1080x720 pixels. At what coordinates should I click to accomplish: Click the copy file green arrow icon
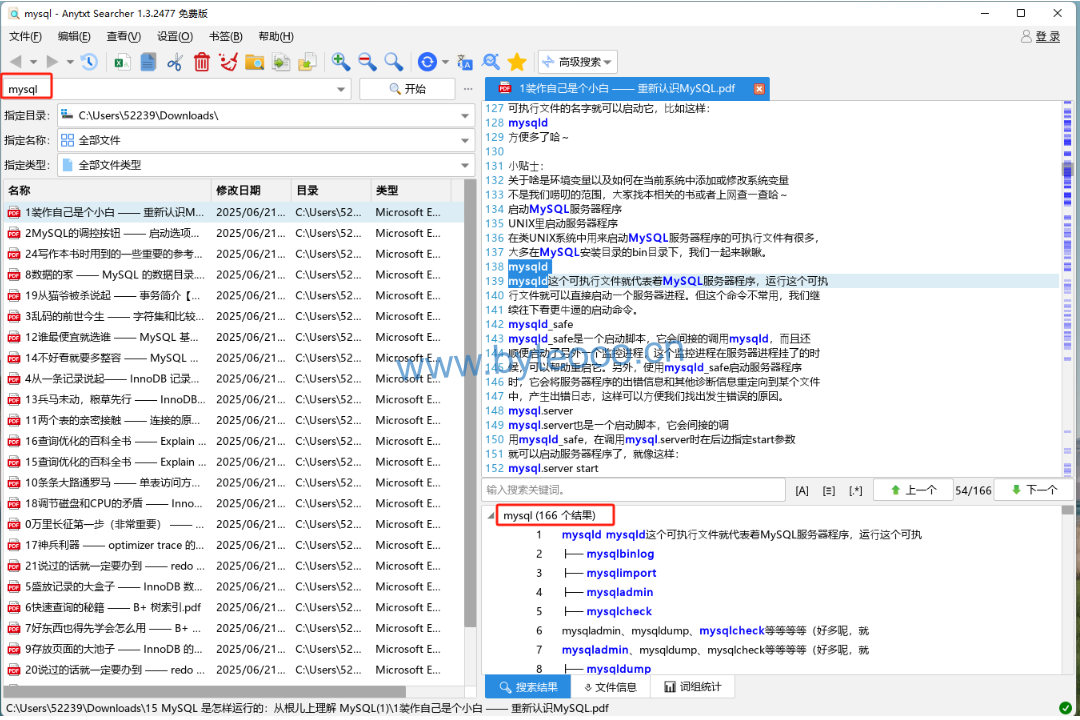(x=280, y=62)
